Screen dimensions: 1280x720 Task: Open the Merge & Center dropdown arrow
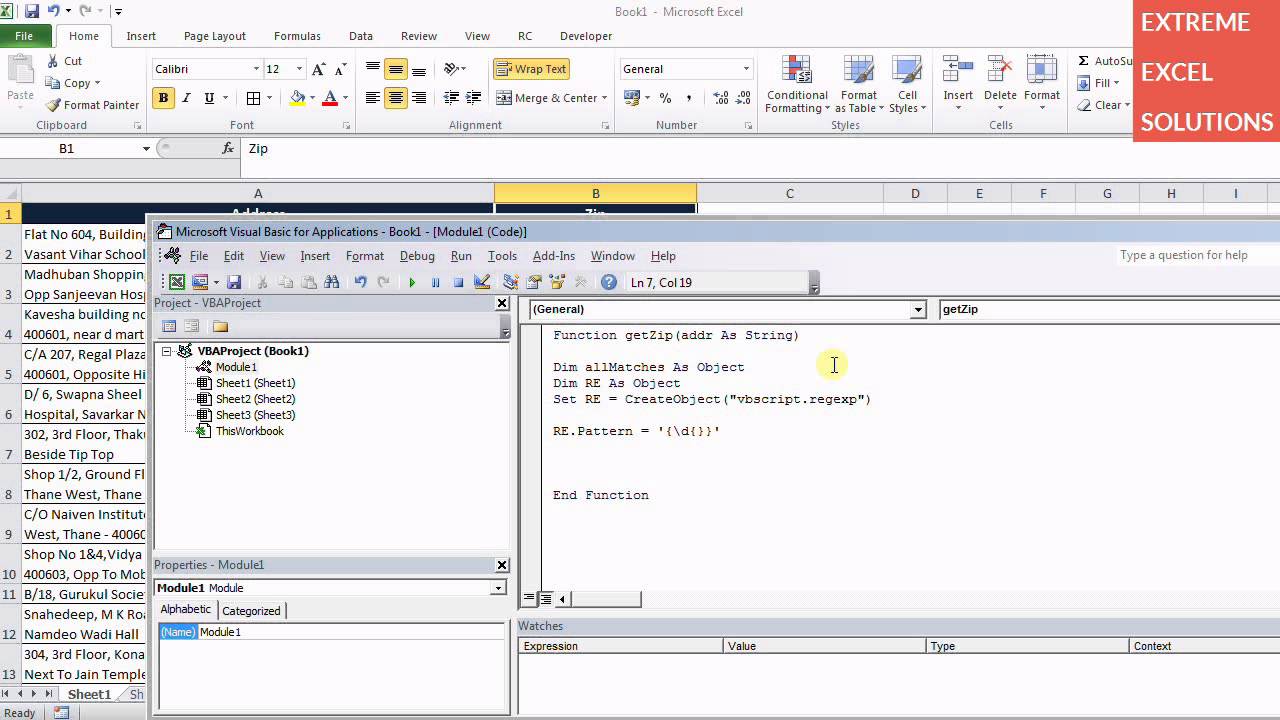606,98
